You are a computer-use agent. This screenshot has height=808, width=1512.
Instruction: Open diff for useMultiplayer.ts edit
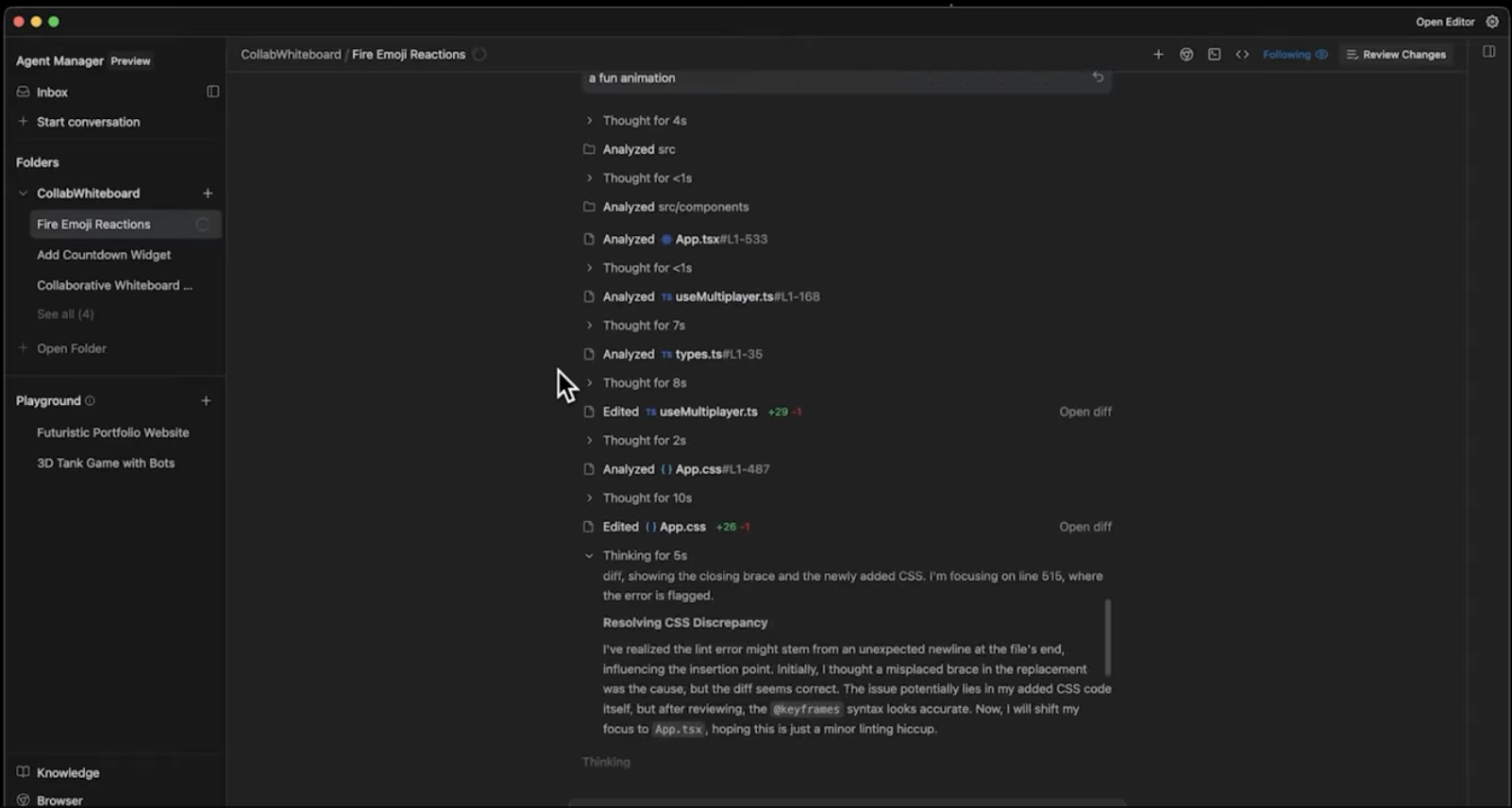pyautogui.click(x=1084, y=412)
